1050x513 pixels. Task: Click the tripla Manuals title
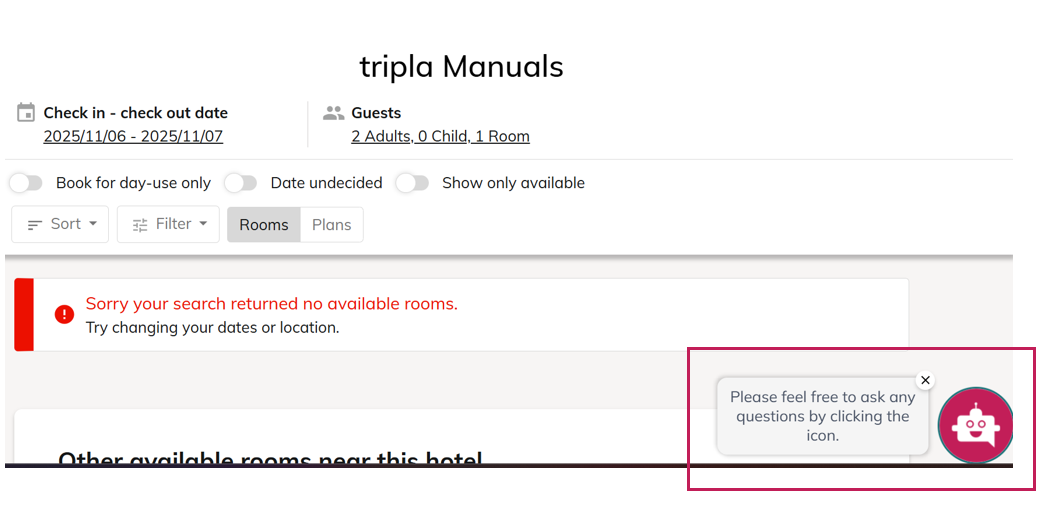point(461,67)
